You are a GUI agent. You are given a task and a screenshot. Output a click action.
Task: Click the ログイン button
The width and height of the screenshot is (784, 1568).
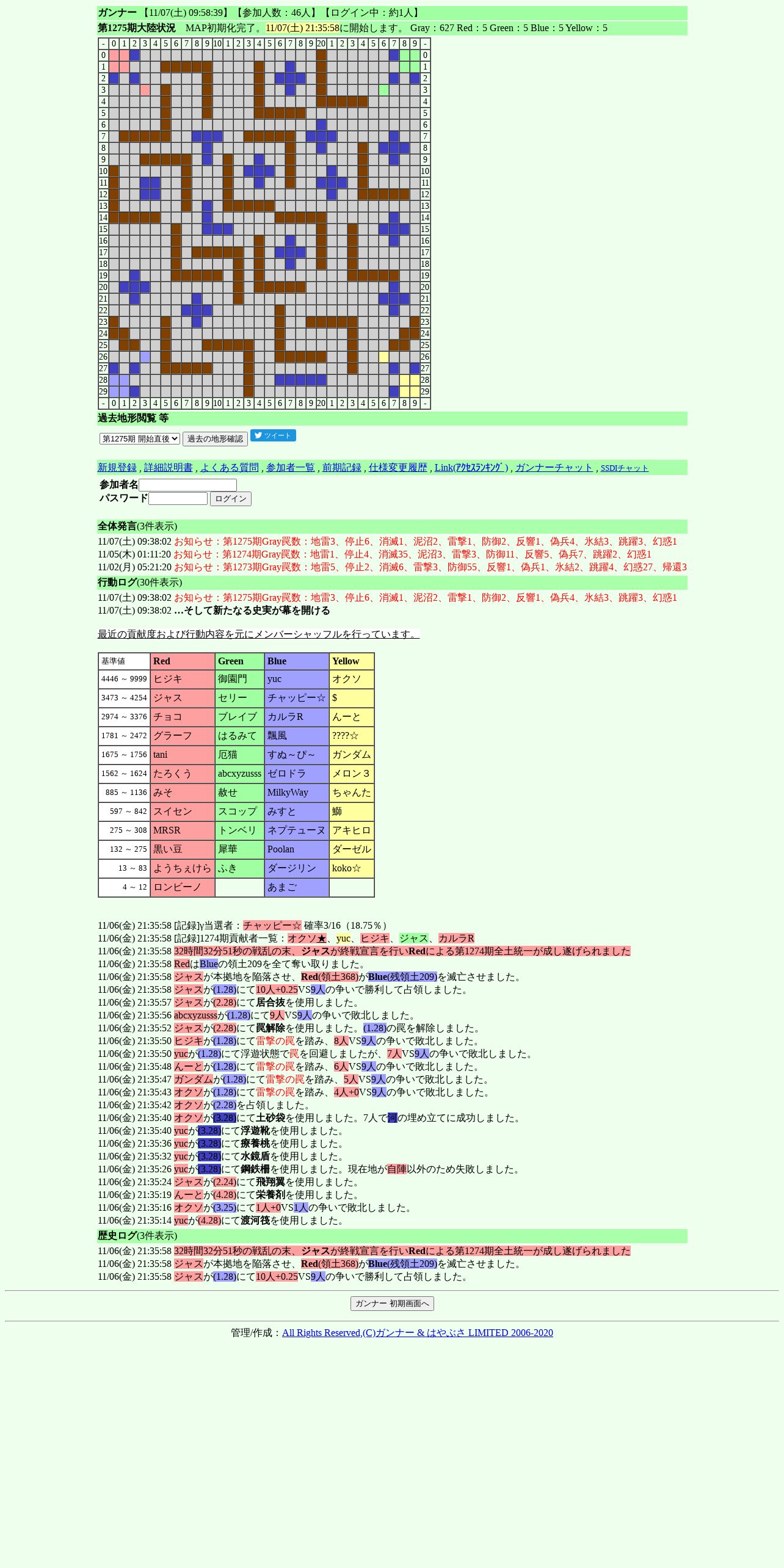pos(231,499)
